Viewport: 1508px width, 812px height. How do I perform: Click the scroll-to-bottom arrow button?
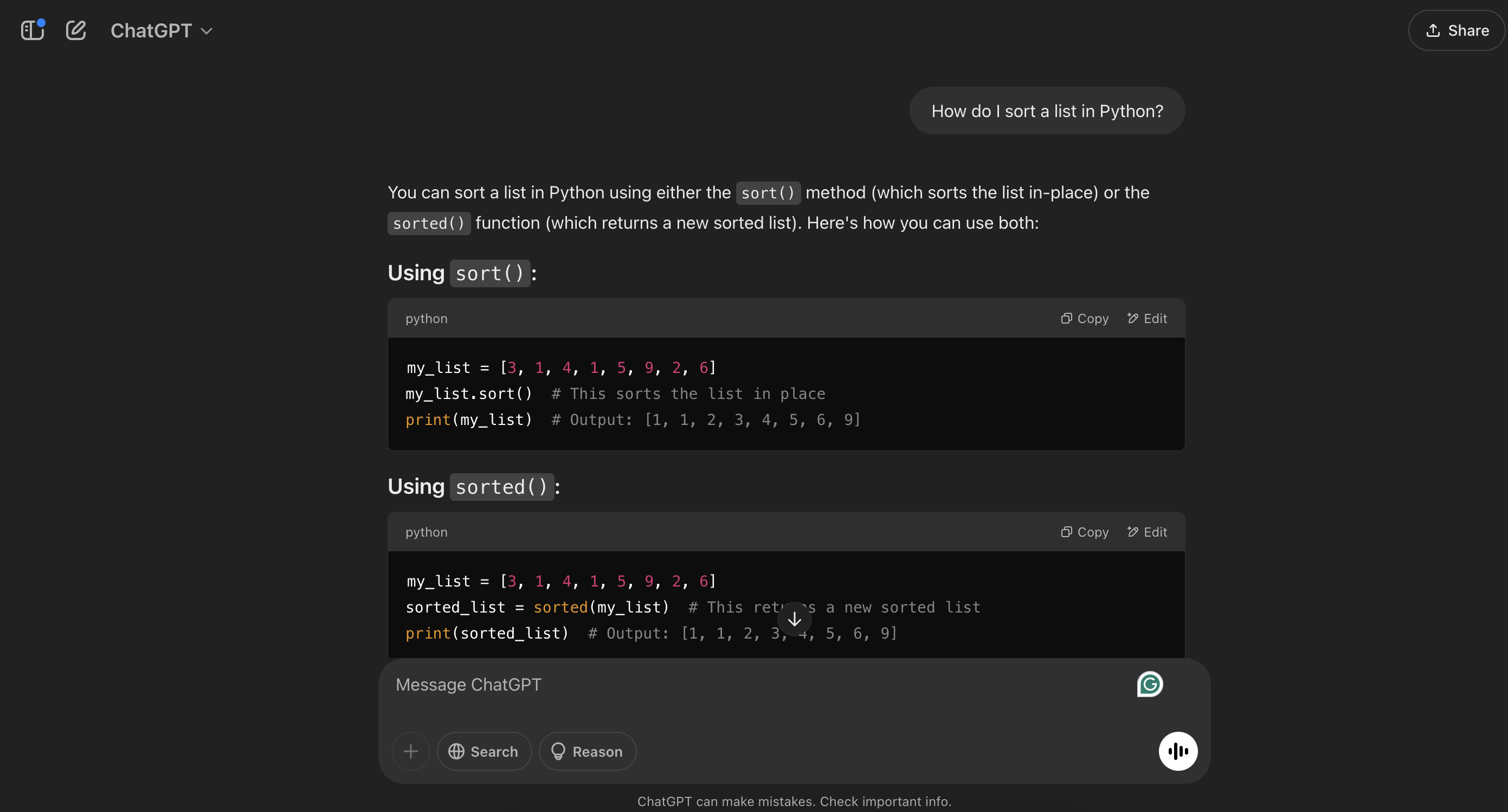click(x=795, y=619)
